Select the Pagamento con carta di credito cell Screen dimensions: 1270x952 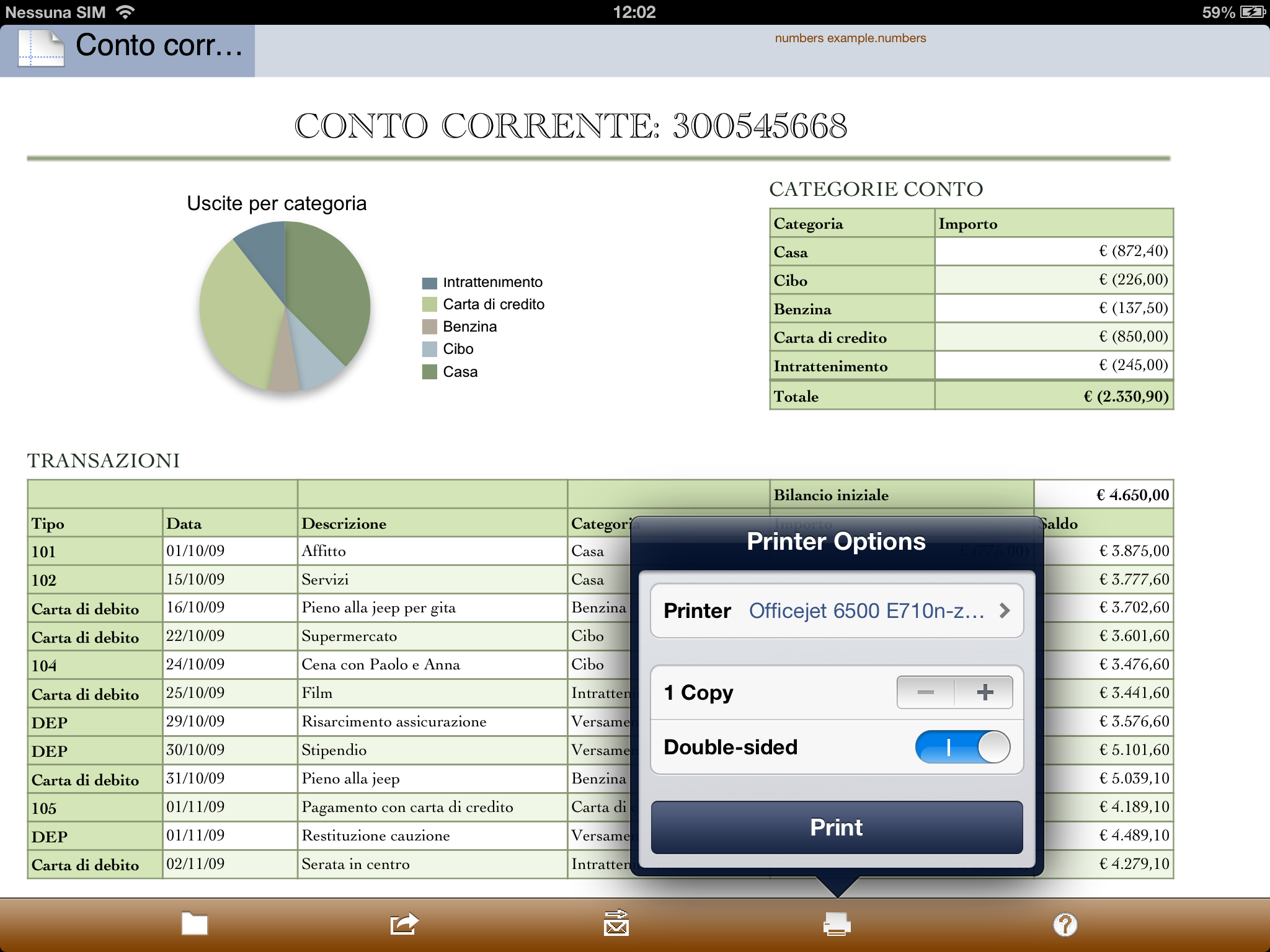[432, 808]
